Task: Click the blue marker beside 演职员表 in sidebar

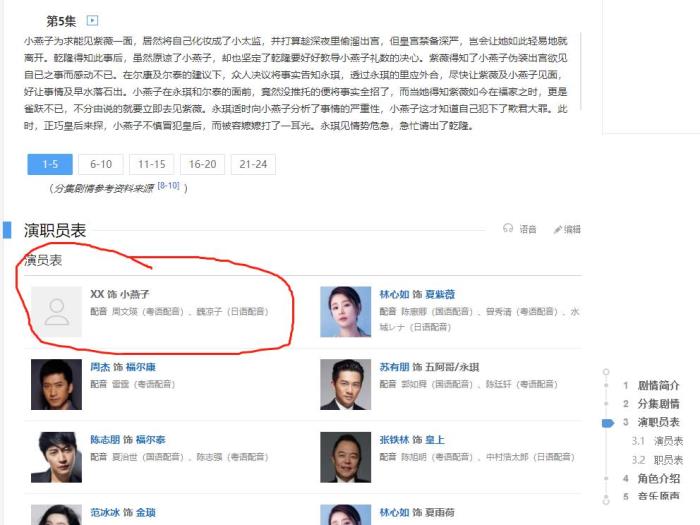Action: [x=607, y=422]
